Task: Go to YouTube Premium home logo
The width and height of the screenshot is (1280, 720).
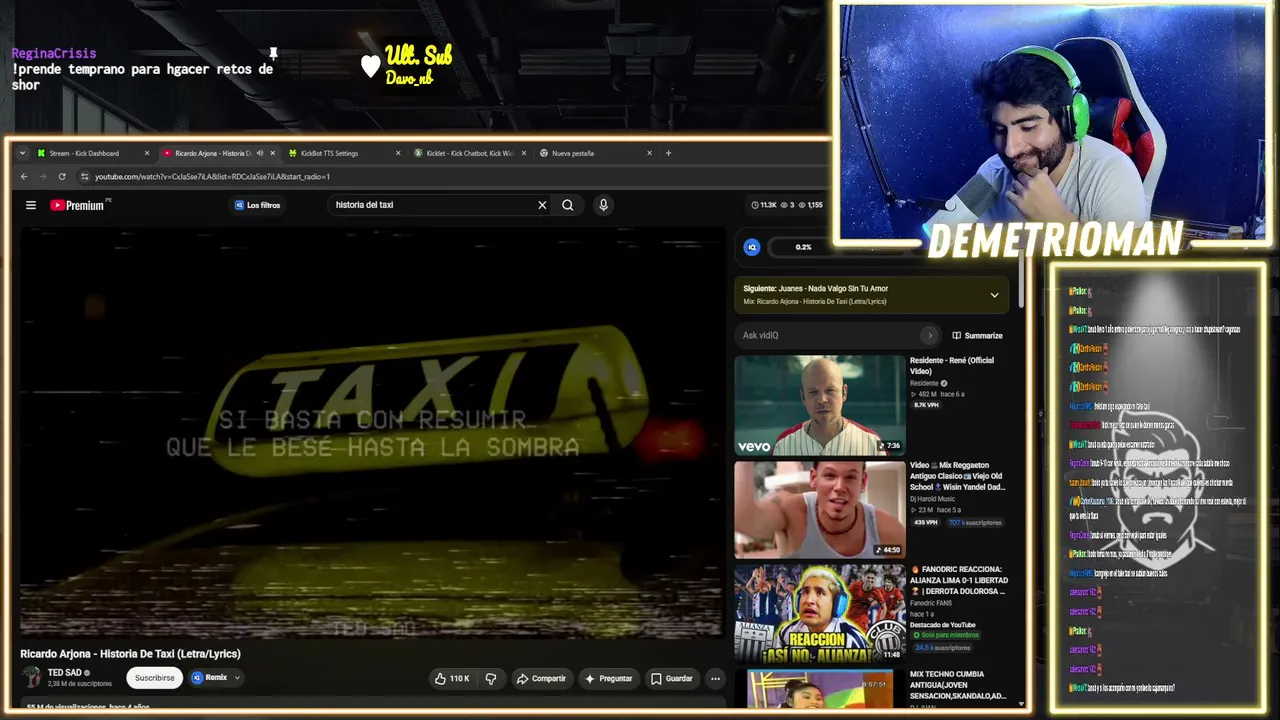Action: coord(77,205)
